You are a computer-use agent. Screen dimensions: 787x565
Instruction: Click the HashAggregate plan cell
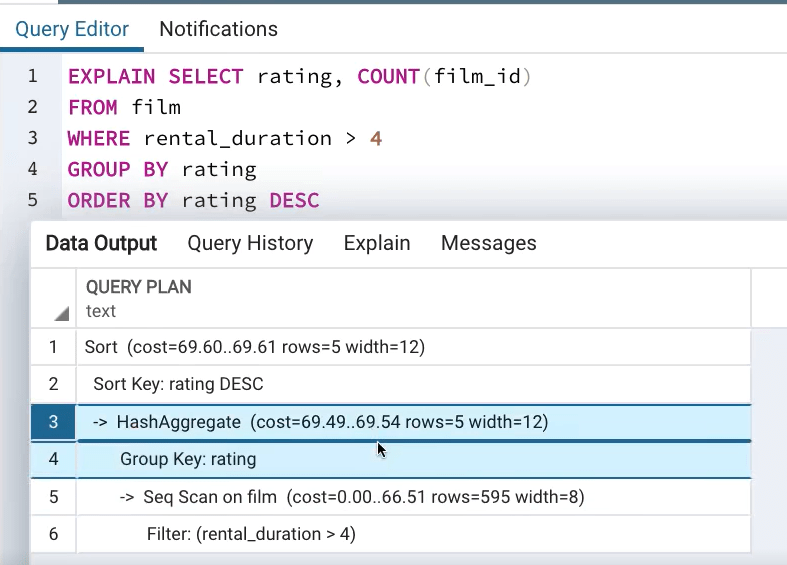pos(414,421)
